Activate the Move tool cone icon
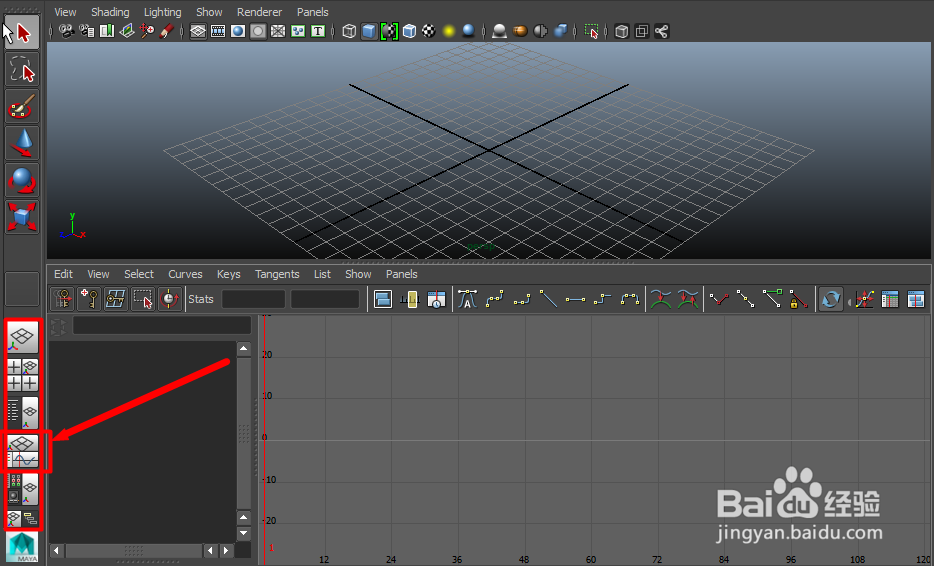This screenshot has height=566, width=934. point(22,143)
